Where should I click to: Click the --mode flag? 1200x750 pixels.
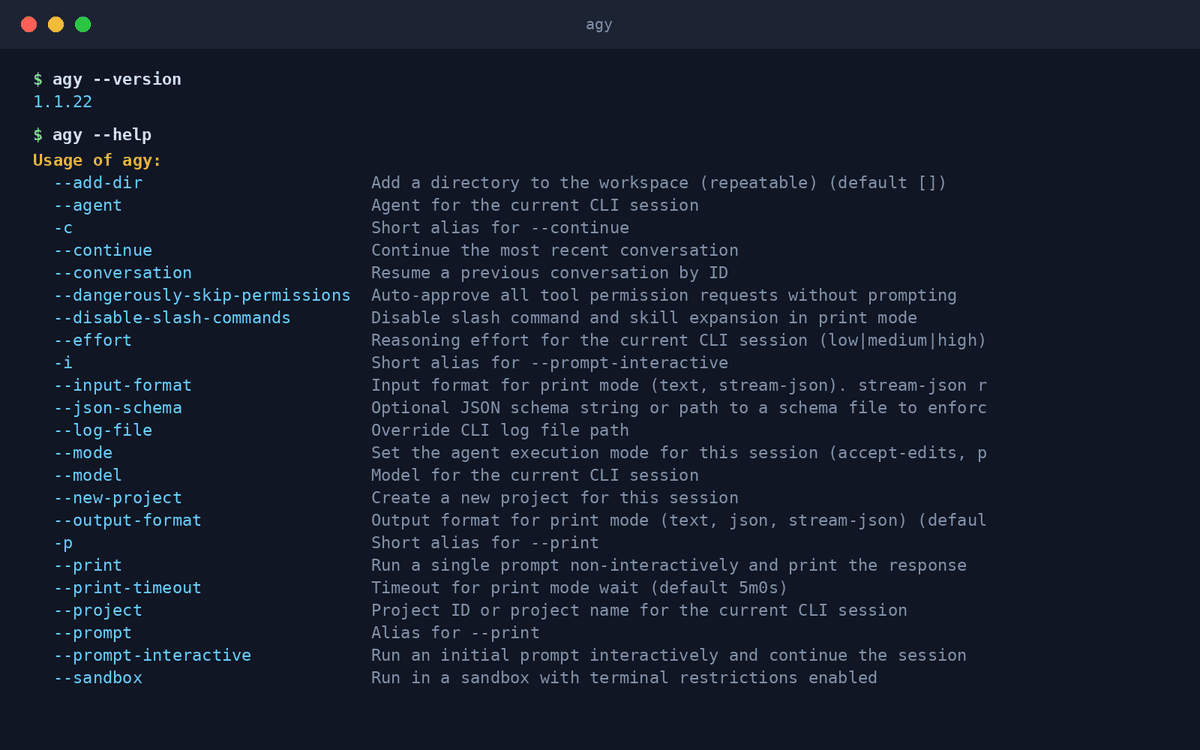click(x=83, y=453)
